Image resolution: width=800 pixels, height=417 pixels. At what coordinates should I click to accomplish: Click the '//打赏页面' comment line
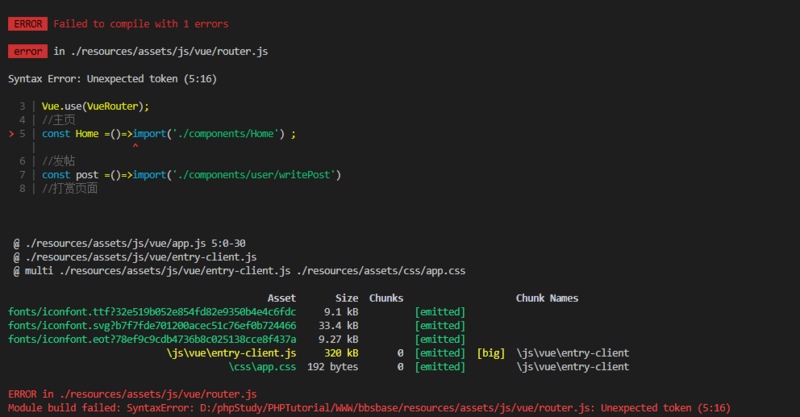coord(70,189)
